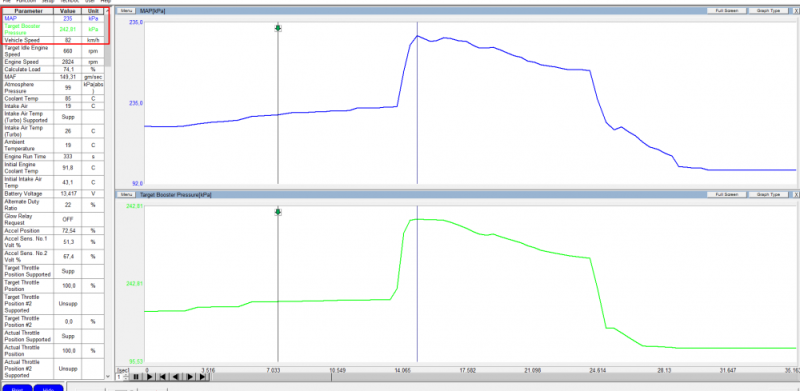
Task: Open the Menu of the MAP graph
Action: coord(127,10)
